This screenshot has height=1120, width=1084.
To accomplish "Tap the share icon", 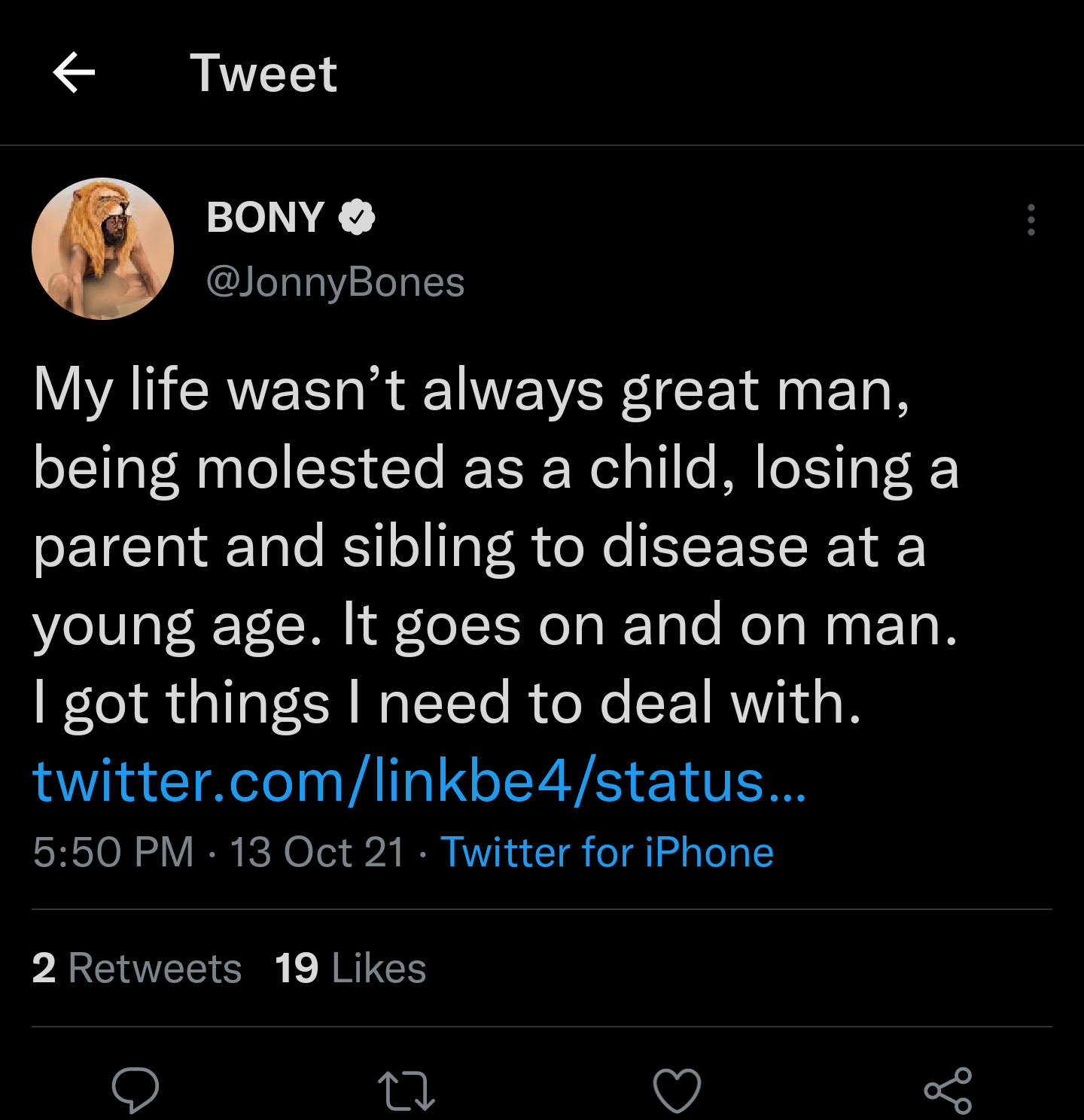I will [x=948, y=1090].
